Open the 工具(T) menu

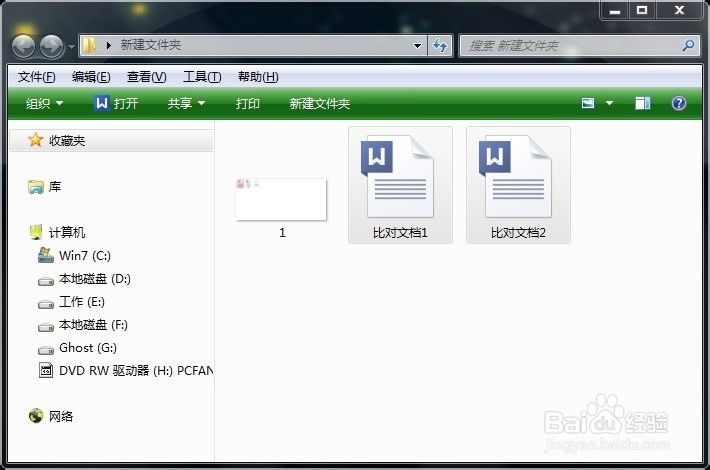(202, 77)
